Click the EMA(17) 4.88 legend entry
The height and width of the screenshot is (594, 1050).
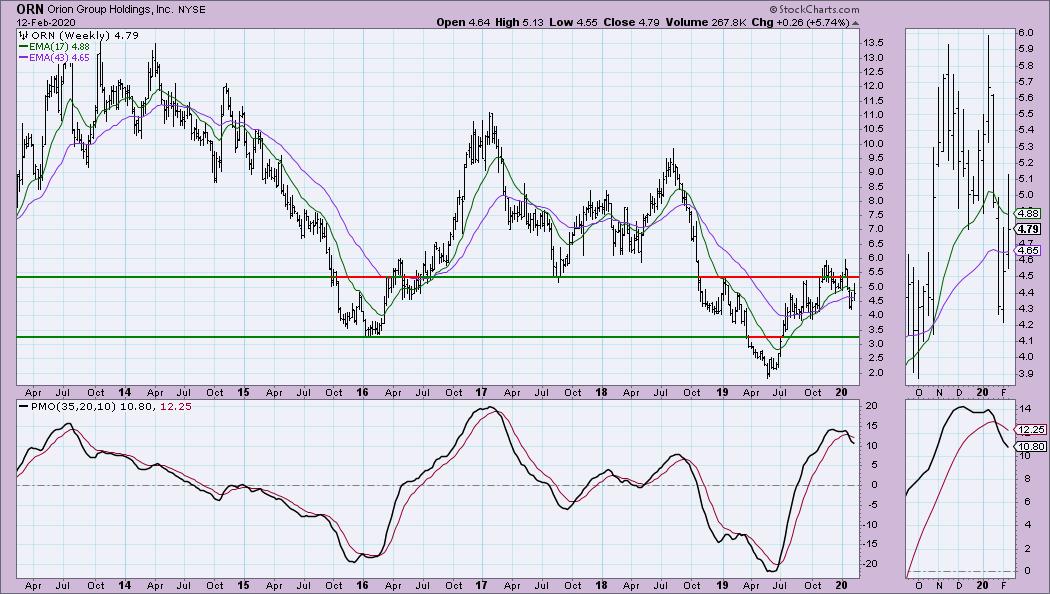coord(54,47)
